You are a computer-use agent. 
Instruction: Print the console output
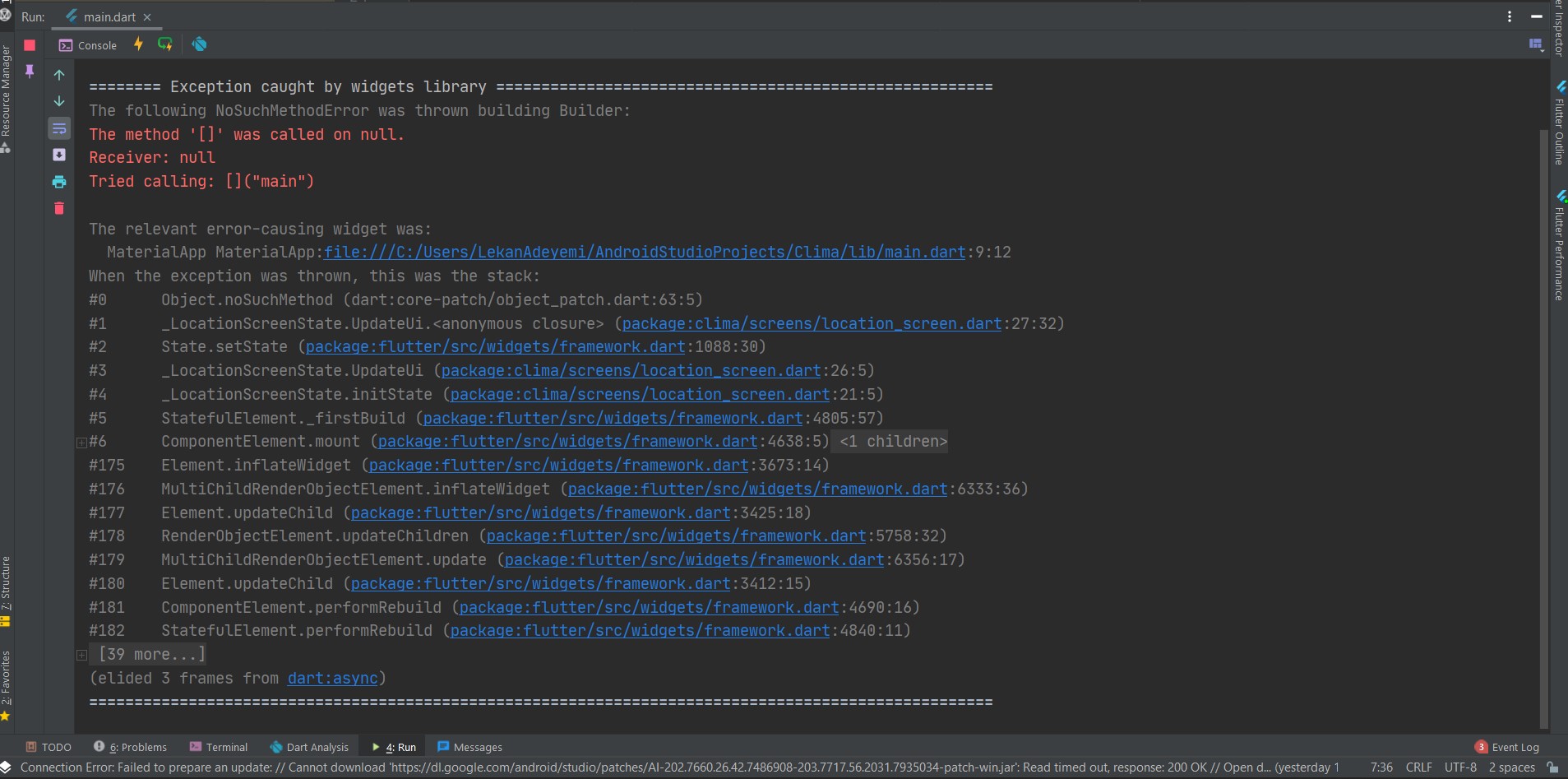point(59,182)
